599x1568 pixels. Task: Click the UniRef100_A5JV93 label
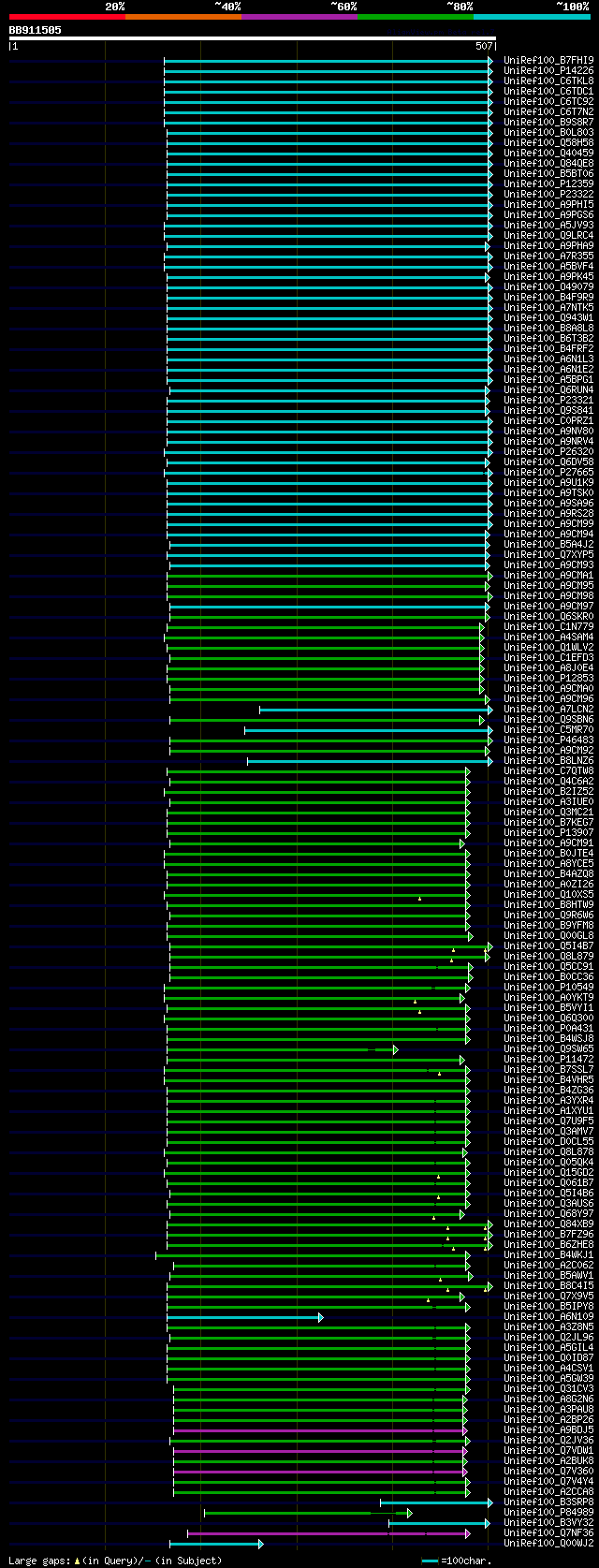[x=548, y=225]
